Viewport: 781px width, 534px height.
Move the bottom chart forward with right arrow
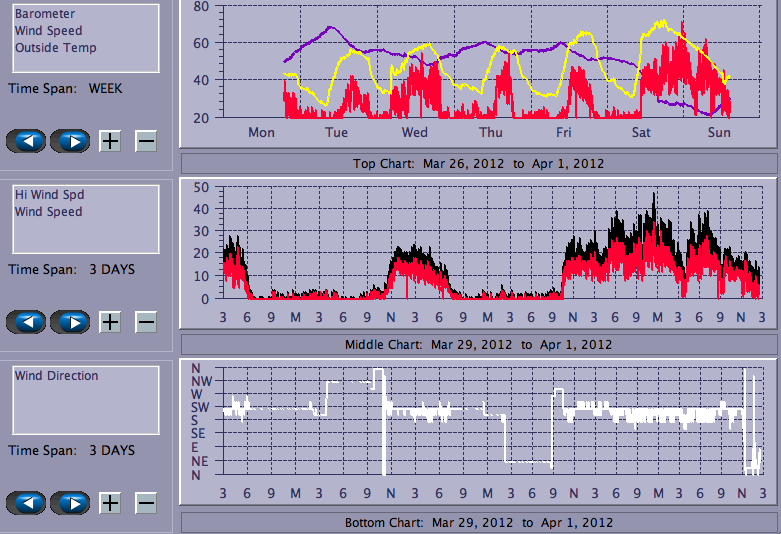(70, 503)
